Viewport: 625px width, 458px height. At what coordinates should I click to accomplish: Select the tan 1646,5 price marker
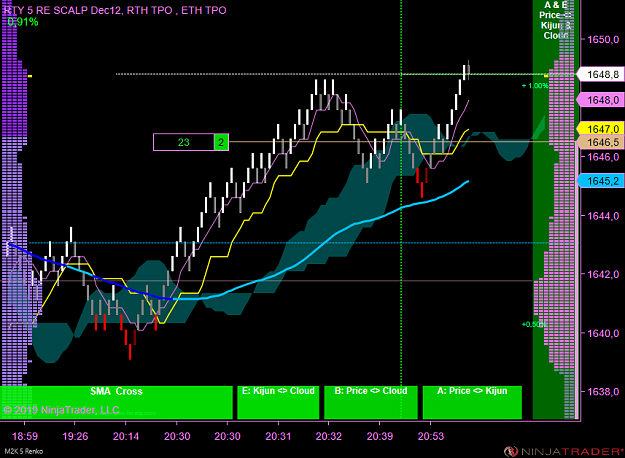pyautogui.click(x=601, y=142)
